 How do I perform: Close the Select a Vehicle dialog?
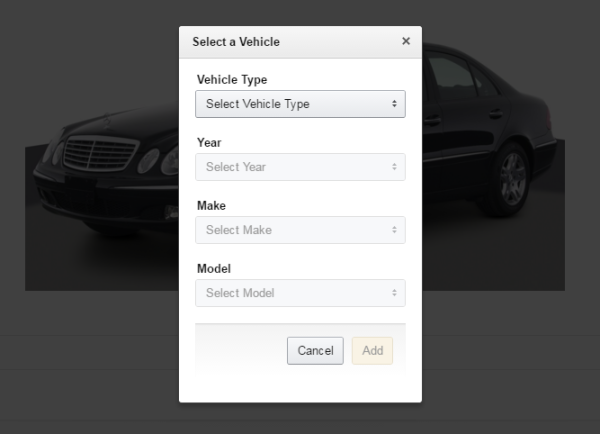(405, 41)
